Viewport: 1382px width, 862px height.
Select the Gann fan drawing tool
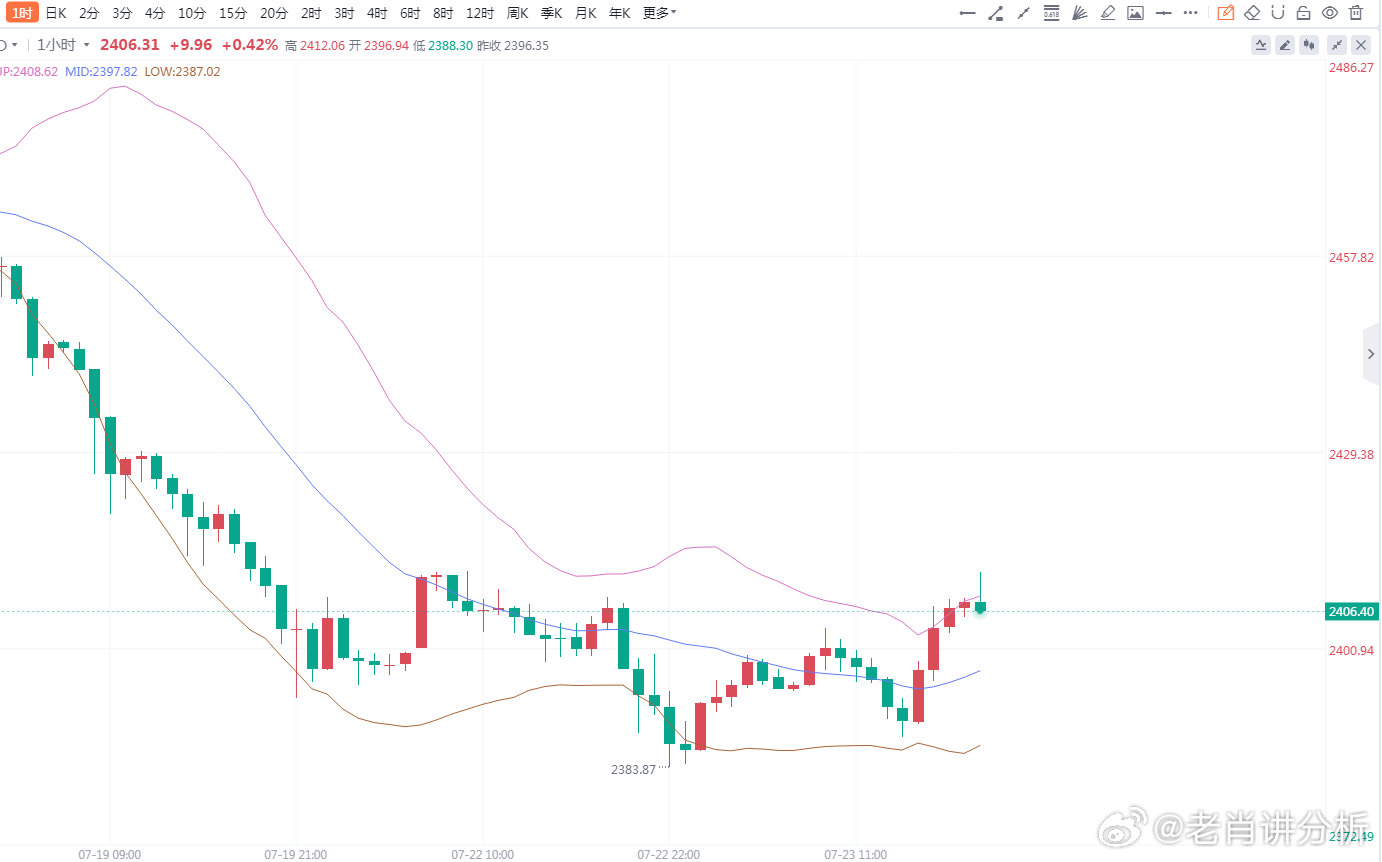[1079, 13]
